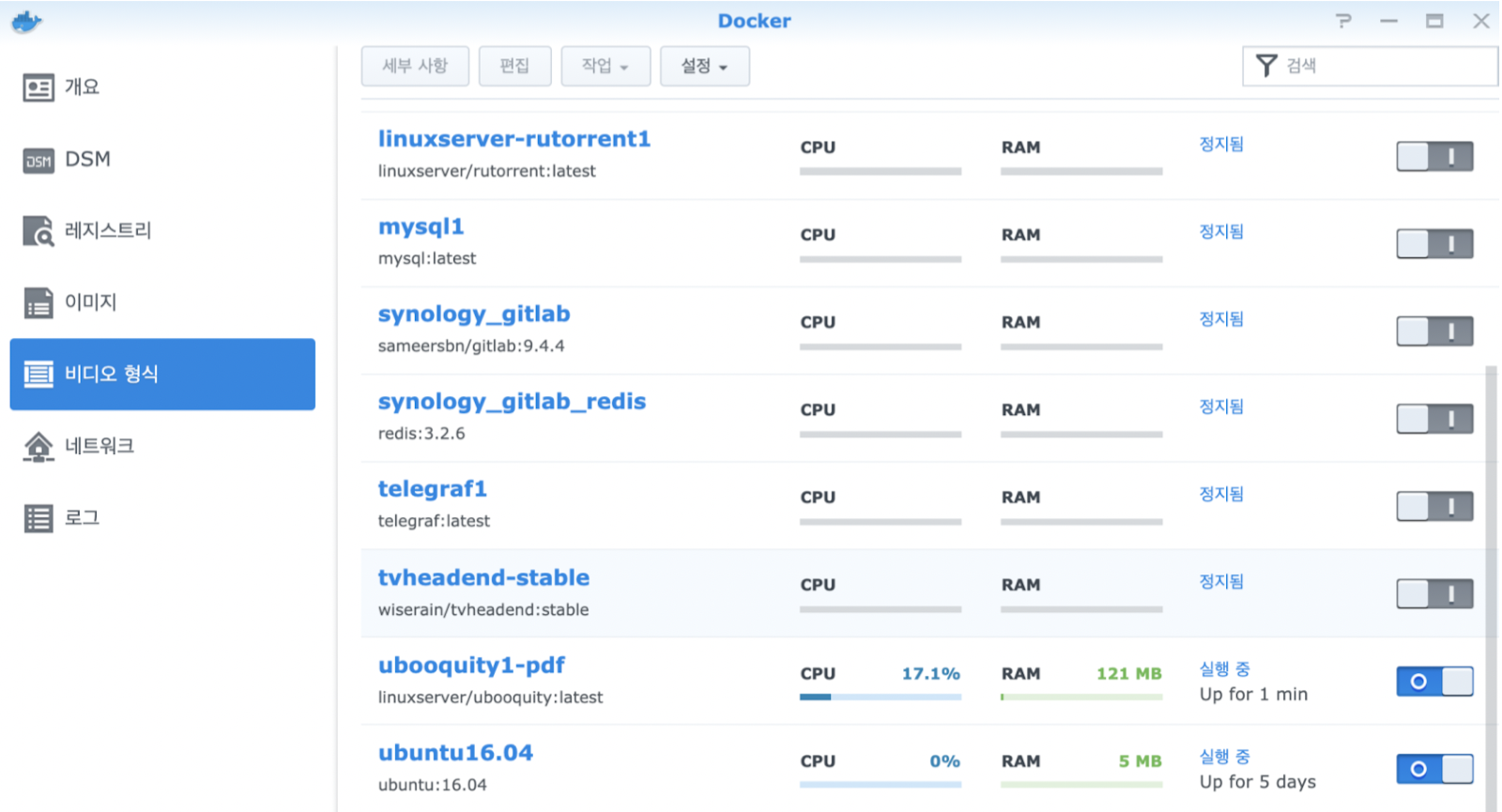Open help with the question mark icon
Image resolution: width=1502 pixels, height=812 pixels.
tap(1344, 21)
